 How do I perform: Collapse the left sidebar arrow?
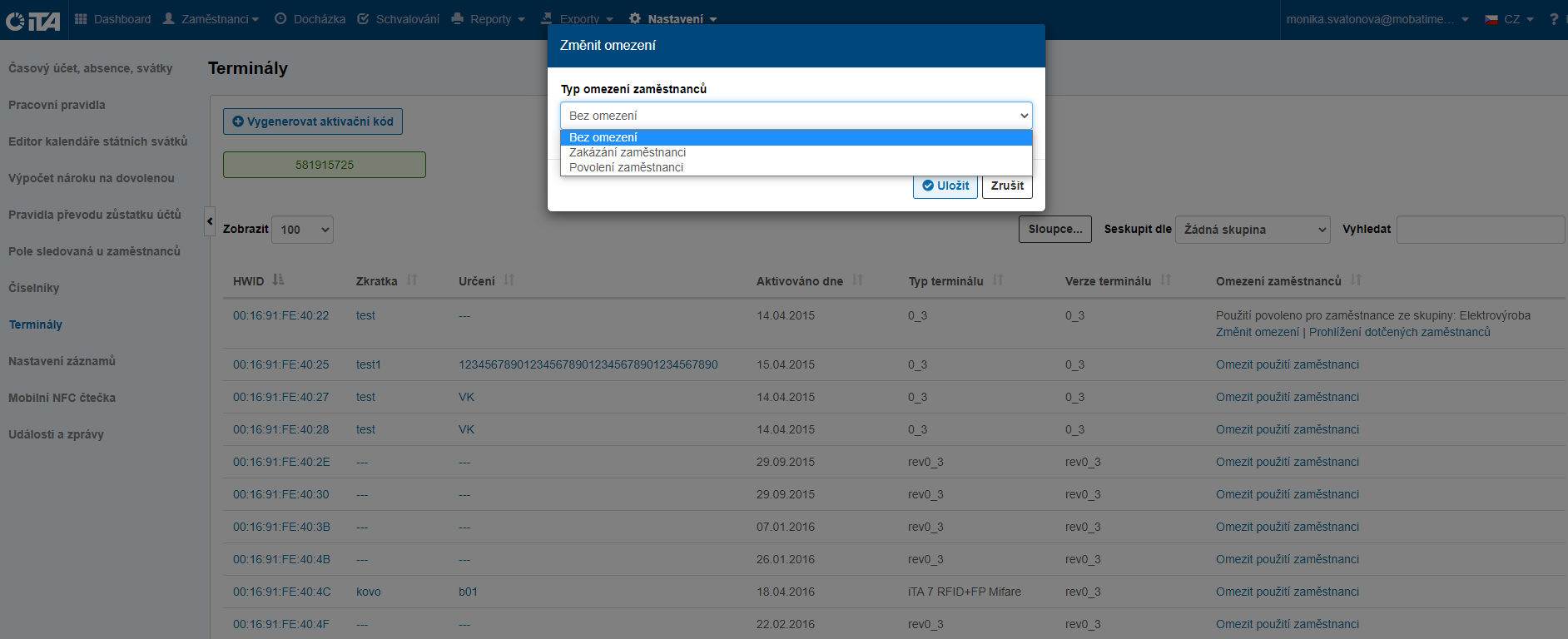point(210,221)
